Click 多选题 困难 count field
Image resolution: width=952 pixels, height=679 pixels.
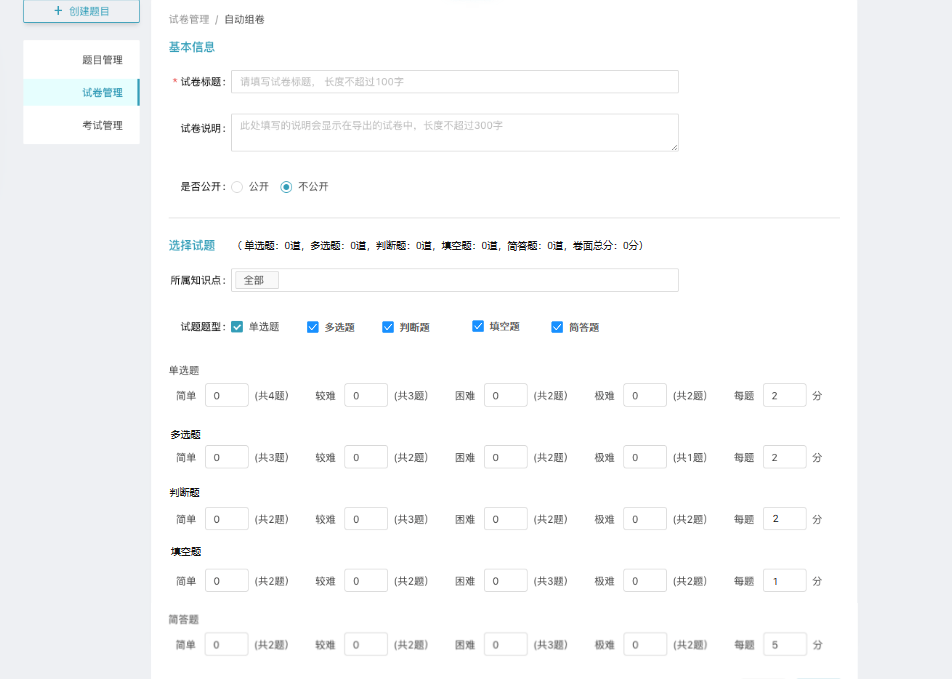pos(506,457)
